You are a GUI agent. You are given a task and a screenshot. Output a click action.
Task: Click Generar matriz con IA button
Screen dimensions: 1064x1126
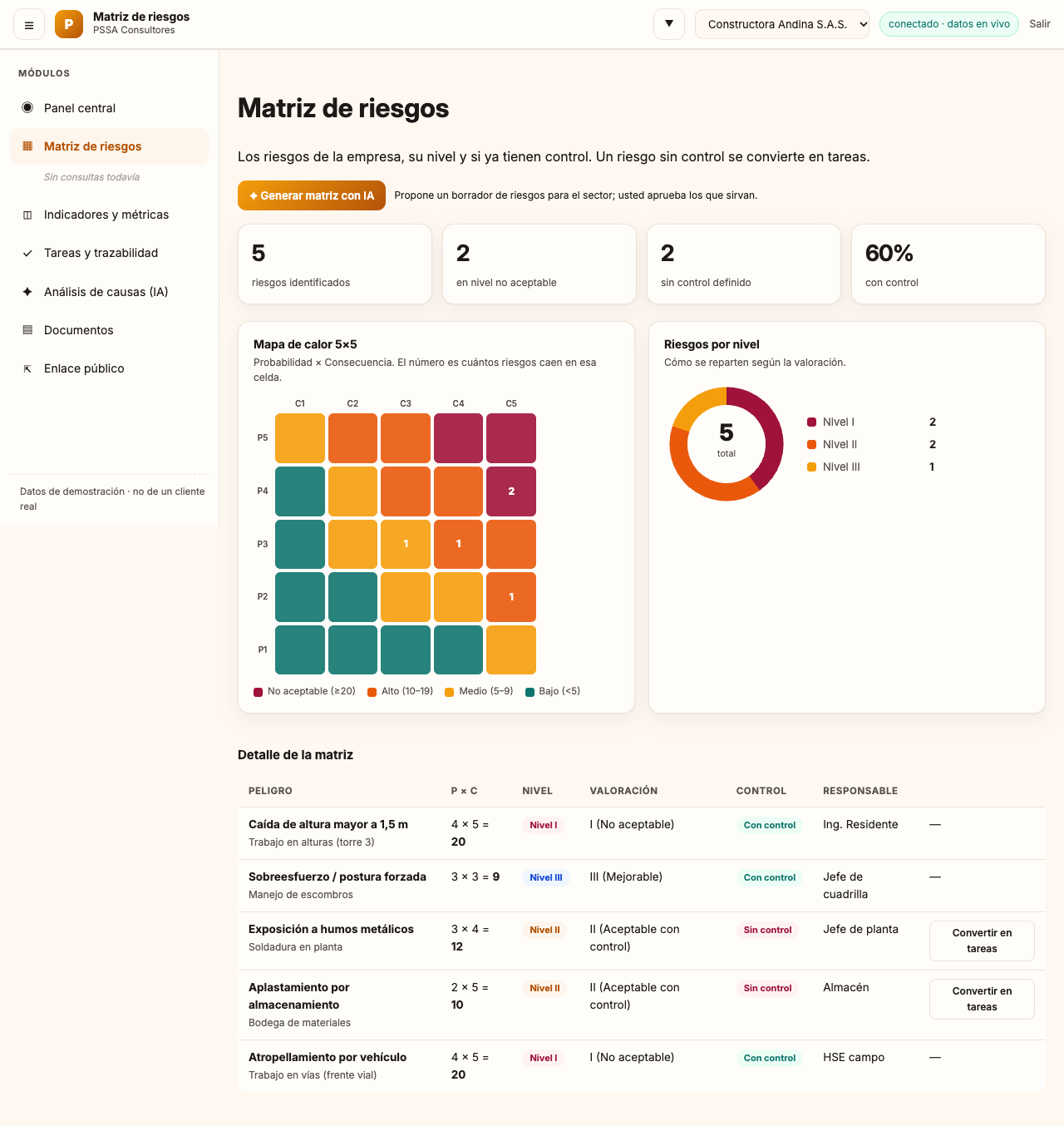(x=312, y=195)
